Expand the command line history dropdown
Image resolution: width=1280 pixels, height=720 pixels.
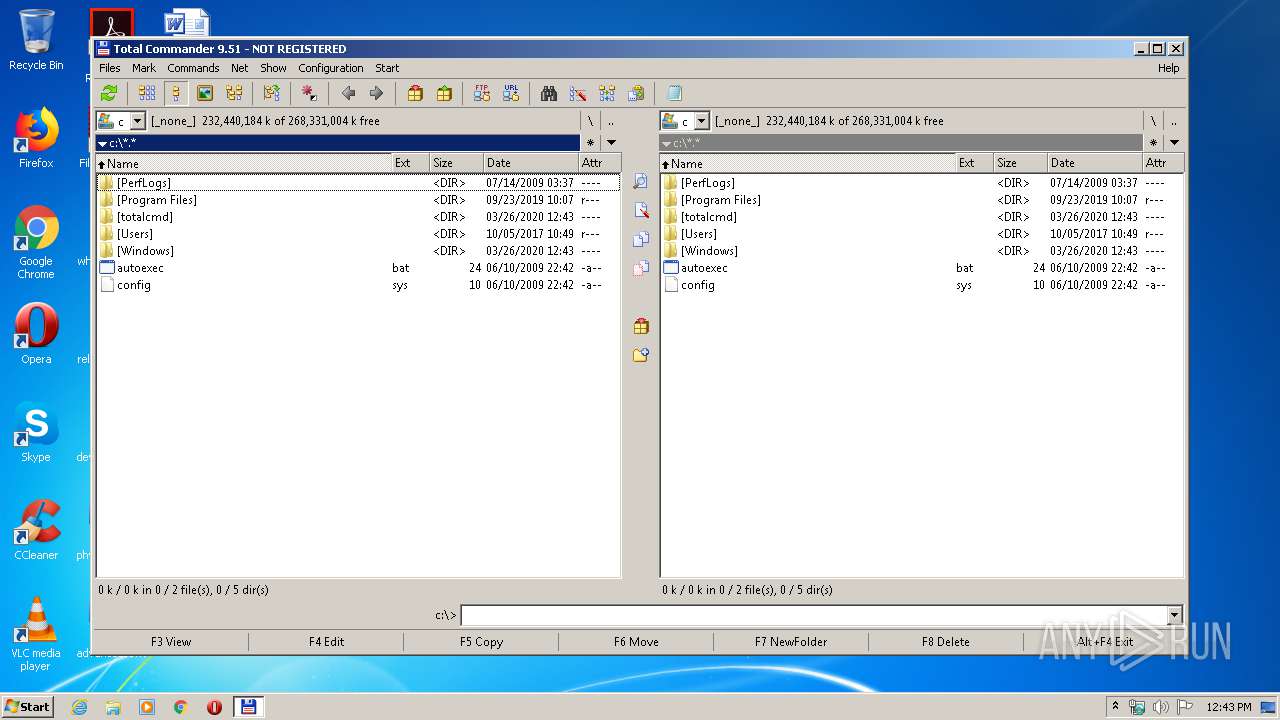point(1174,615)
